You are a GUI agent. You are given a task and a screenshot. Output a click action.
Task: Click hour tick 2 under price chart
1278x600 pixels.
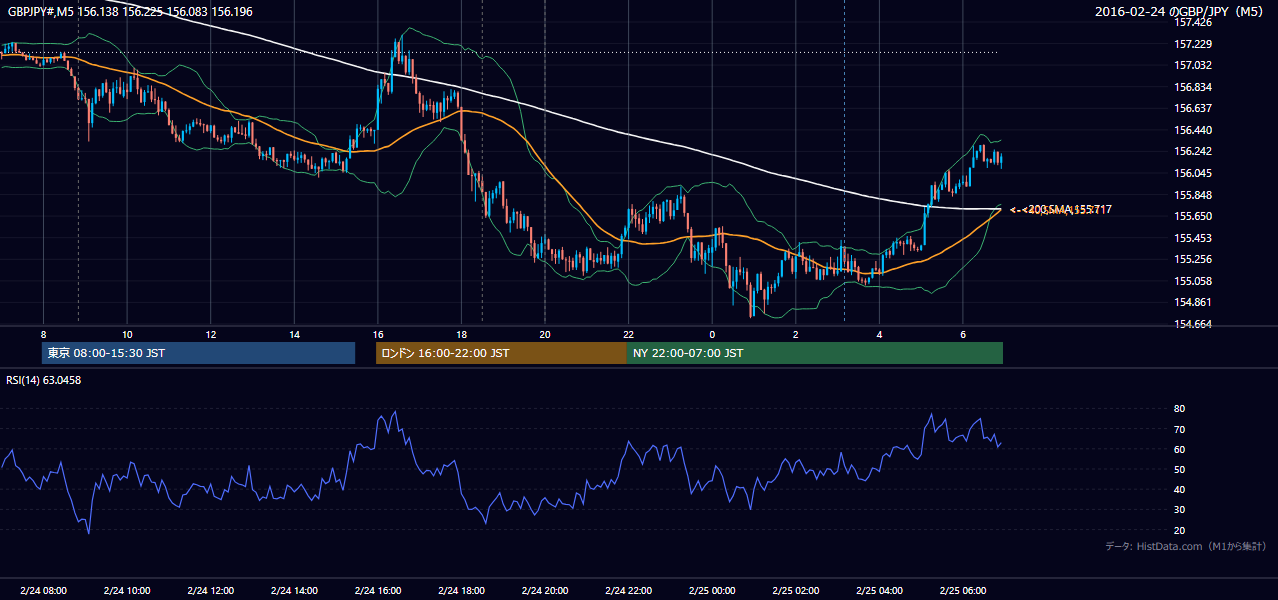(796, 334)
